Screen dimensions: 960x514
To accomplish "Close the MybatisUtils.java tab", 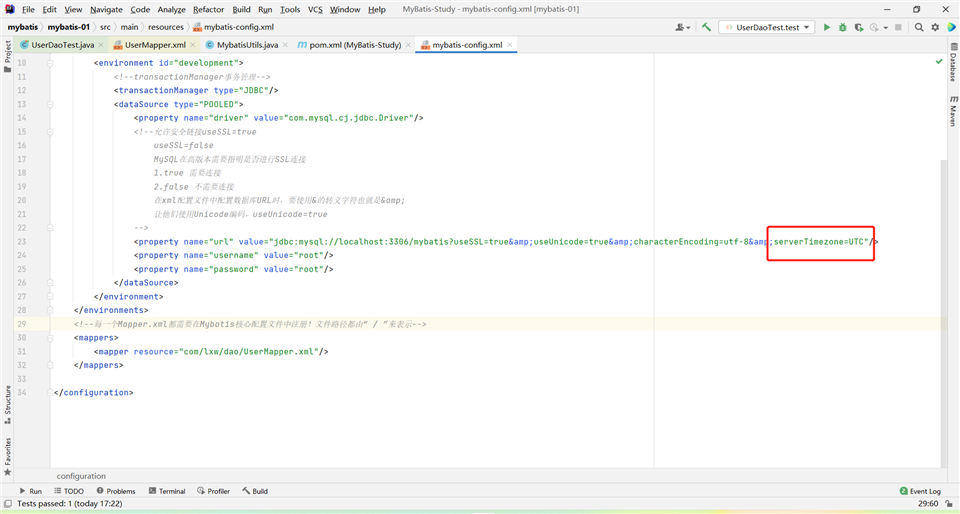I will click(285, 45).
